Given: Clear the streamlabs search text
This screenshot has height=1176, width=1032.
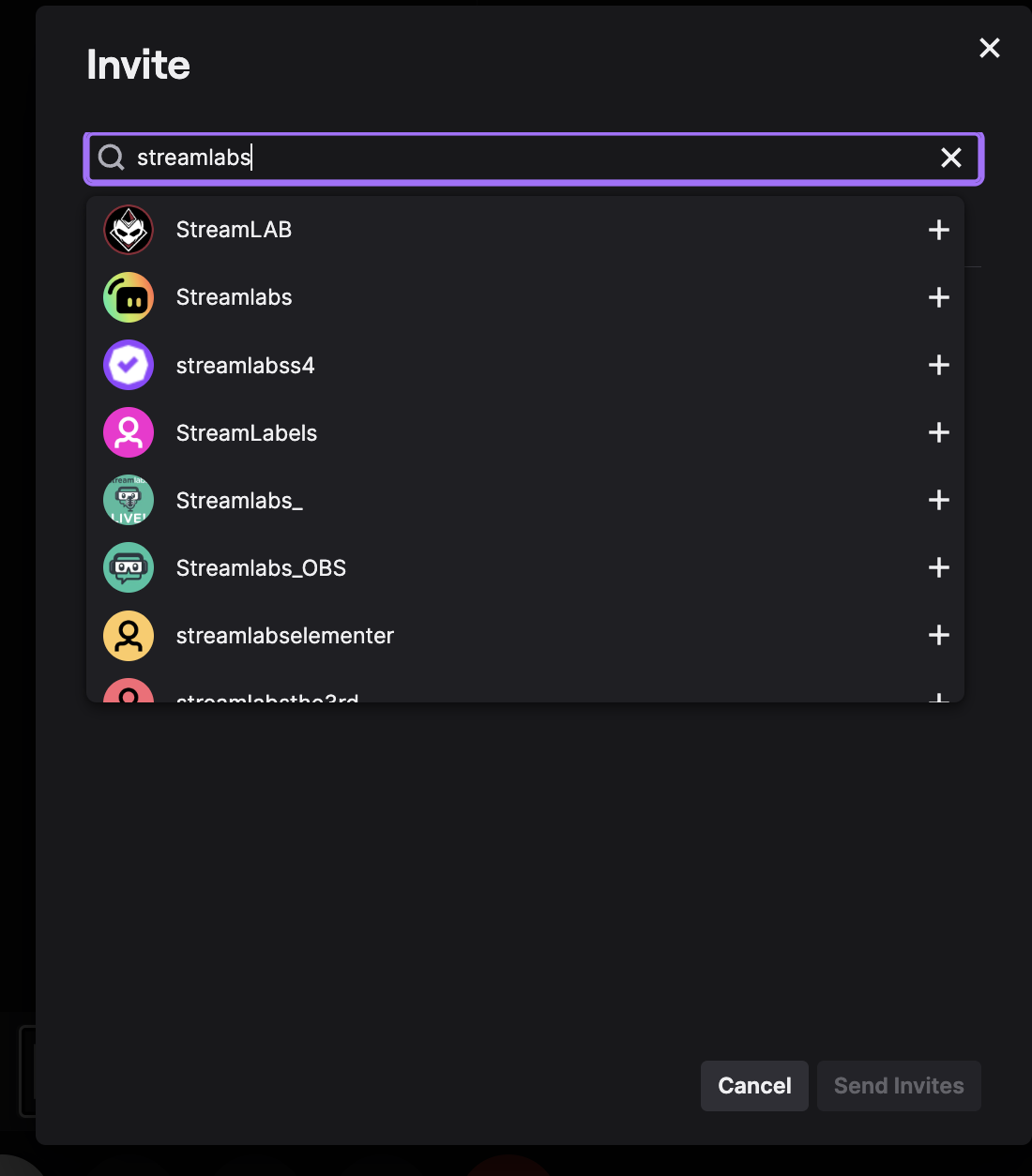Looking at the screenshot, I should 951,158.
